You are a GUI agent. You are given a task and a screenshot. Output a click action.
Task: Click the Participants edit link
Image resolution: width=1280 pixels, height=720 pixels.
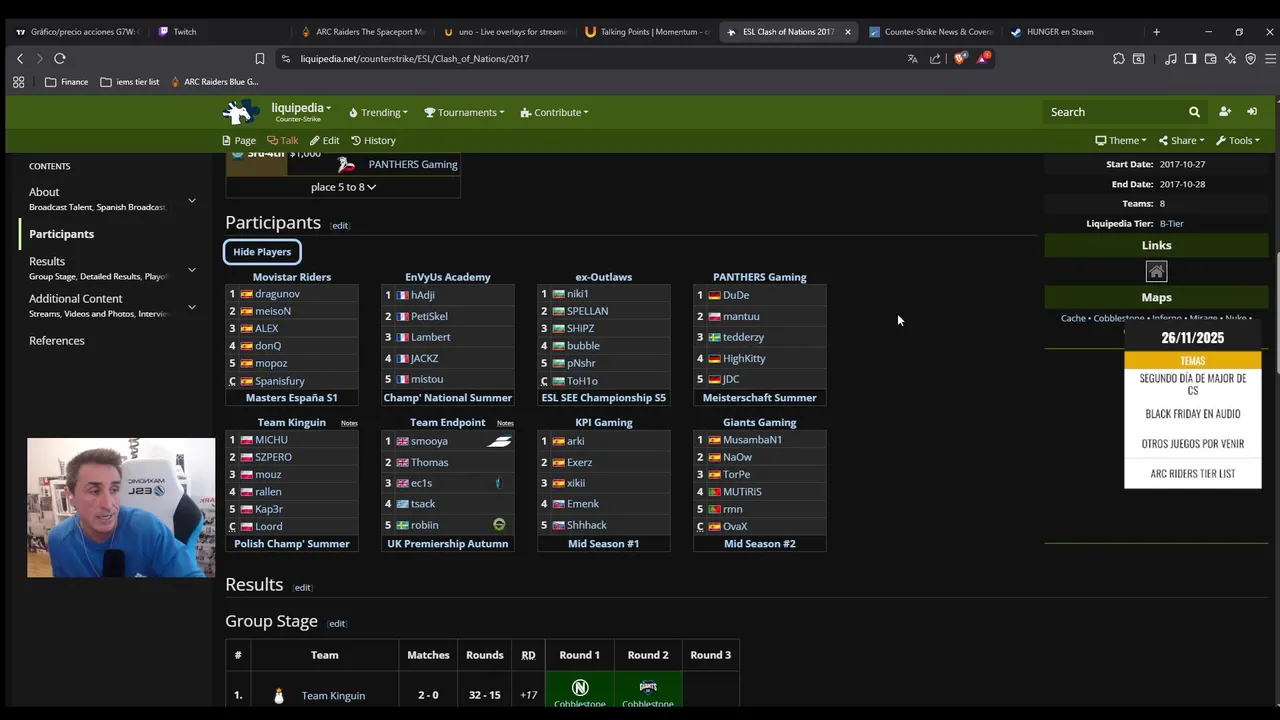pos(340,226)
